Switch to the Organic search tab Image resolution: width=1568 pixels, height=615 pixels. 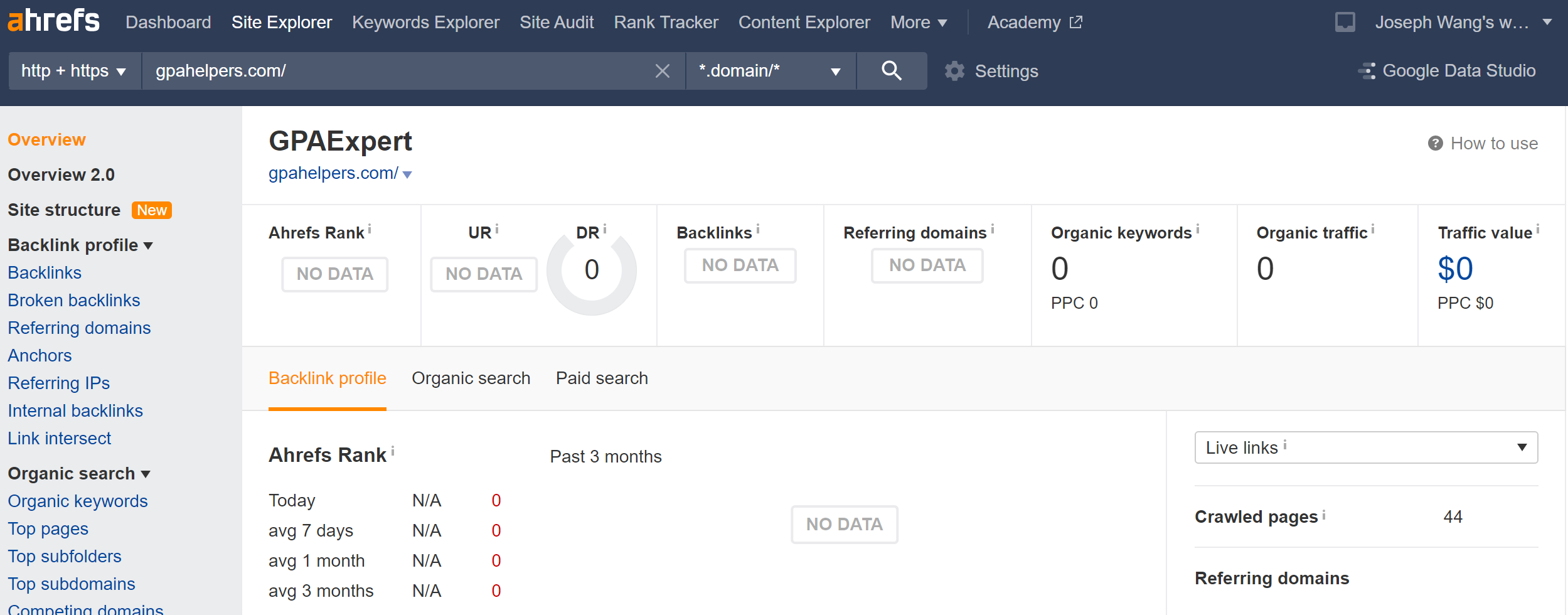click(471, 378)
